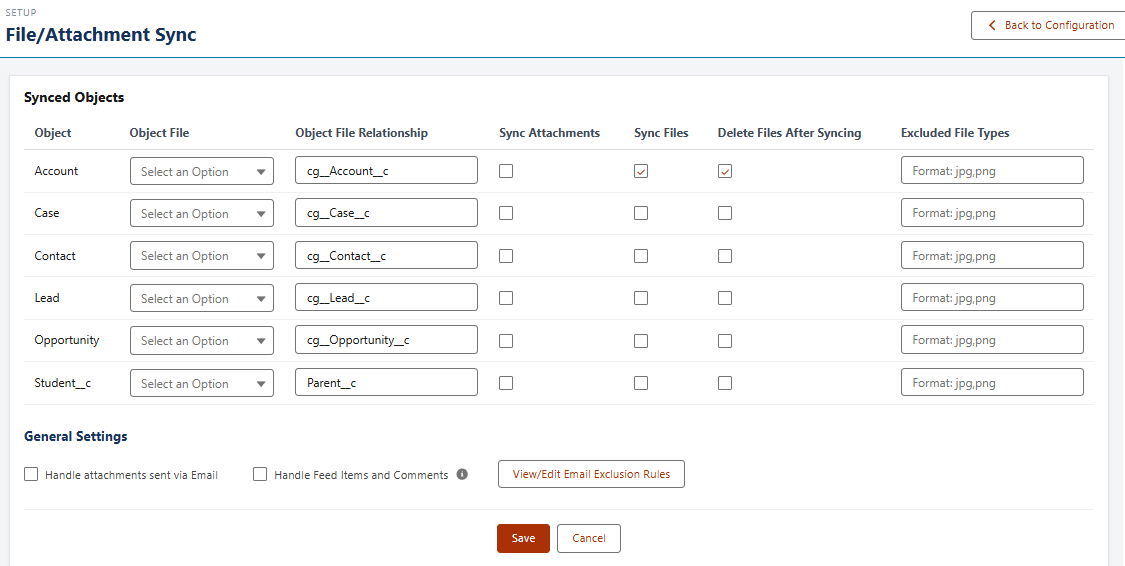Enable Sync Attachments for Case
The width and height of the screenshot is (1125, 566).
(506, 213)
